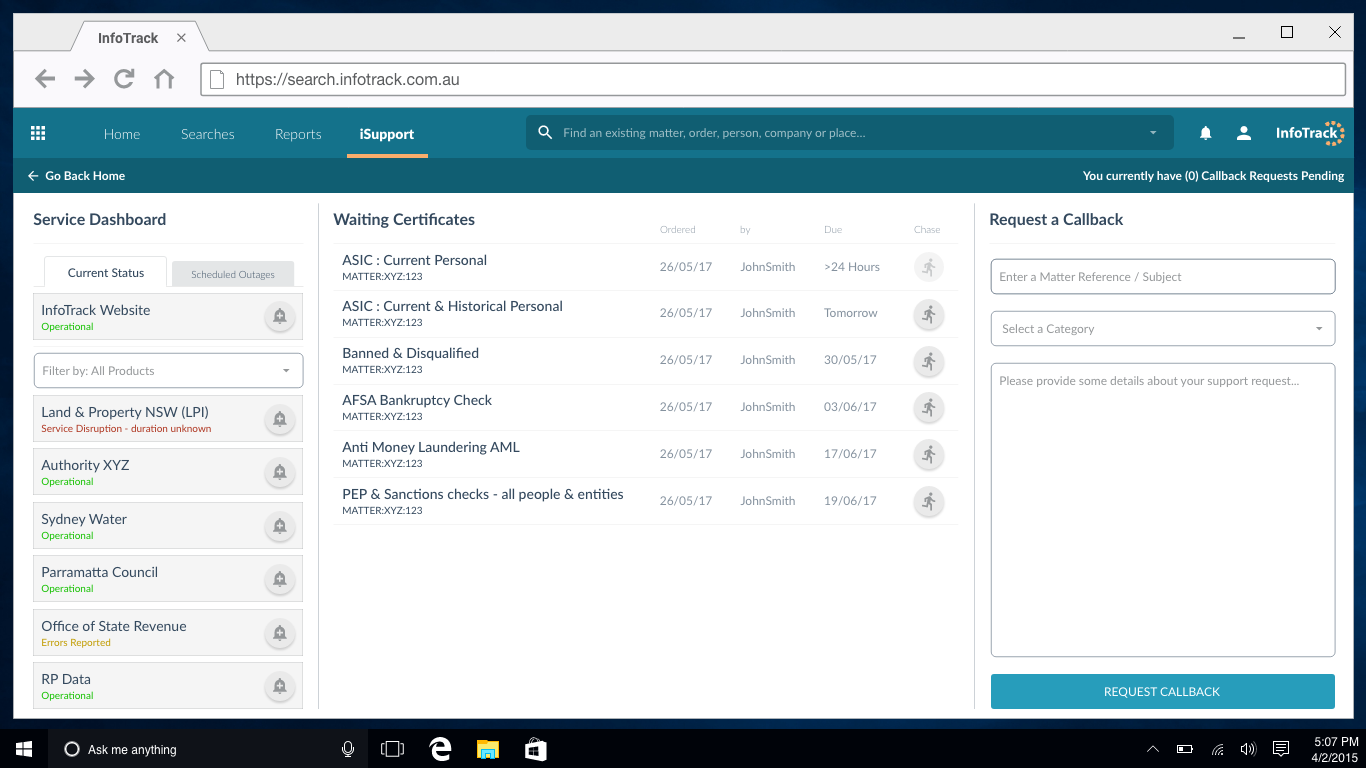Select the Office of State Revenue service
Screen dimensions: 1366x768
pyautogui.click(x=168, y=633)
